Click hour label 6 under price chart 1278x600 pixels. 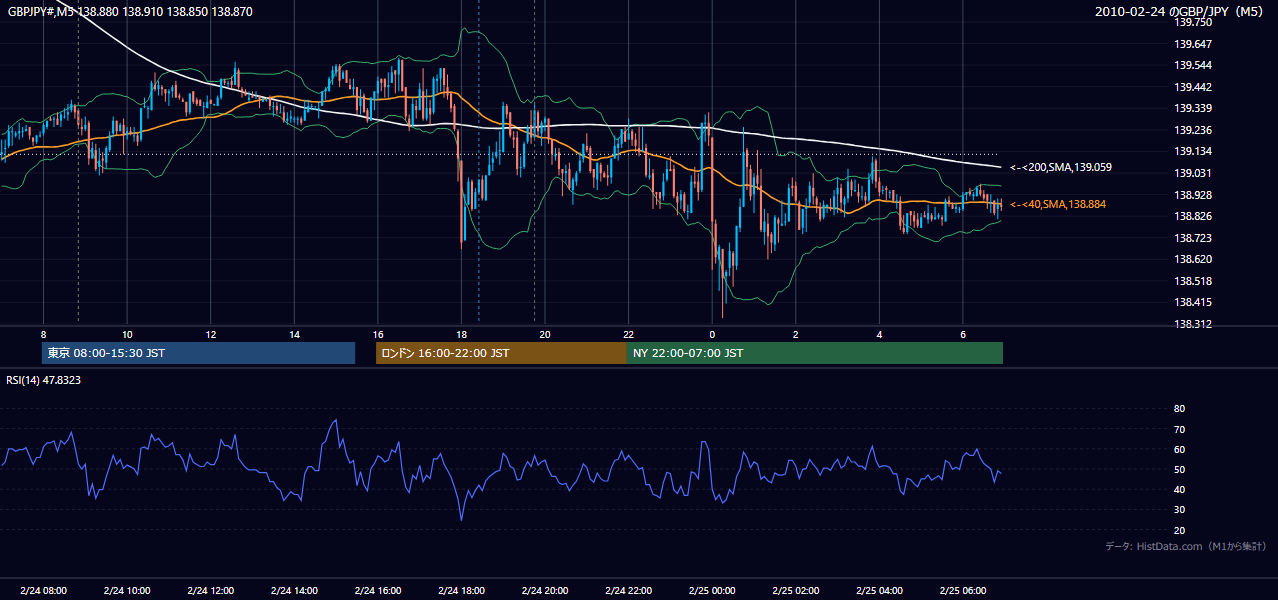[963, 334]
